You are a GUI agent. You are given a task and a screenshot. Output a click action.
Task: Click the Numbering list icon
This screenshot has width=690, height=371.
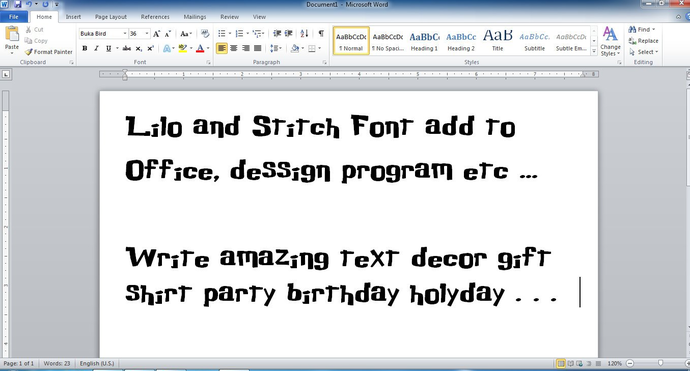point(239,34)
